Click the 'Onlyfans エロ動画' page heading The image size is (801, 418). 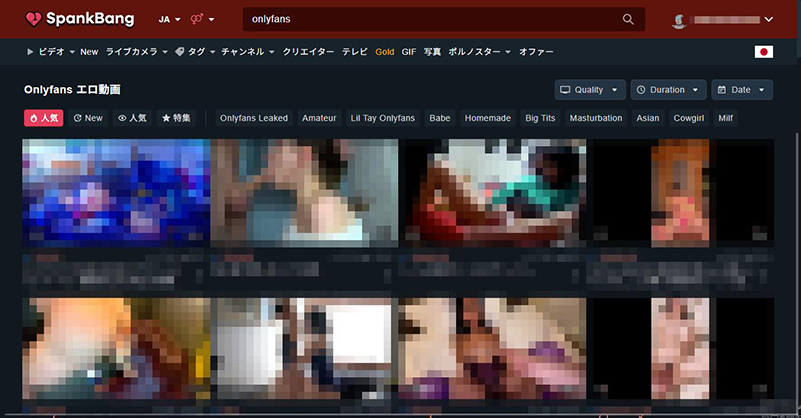pos(72,89)
